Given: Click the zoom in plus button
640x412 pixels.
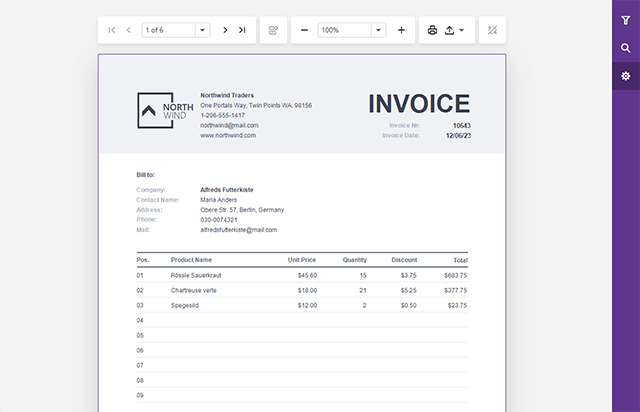Looking at the screenshot, I should coord(401,30).
